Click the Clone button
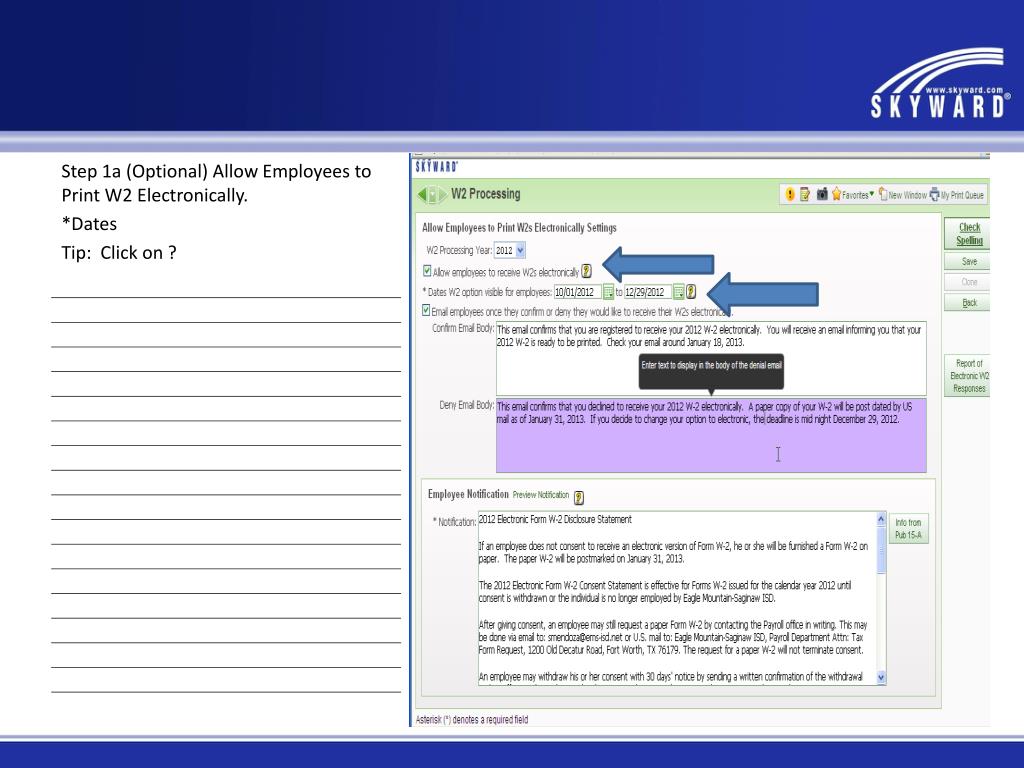 969,282
